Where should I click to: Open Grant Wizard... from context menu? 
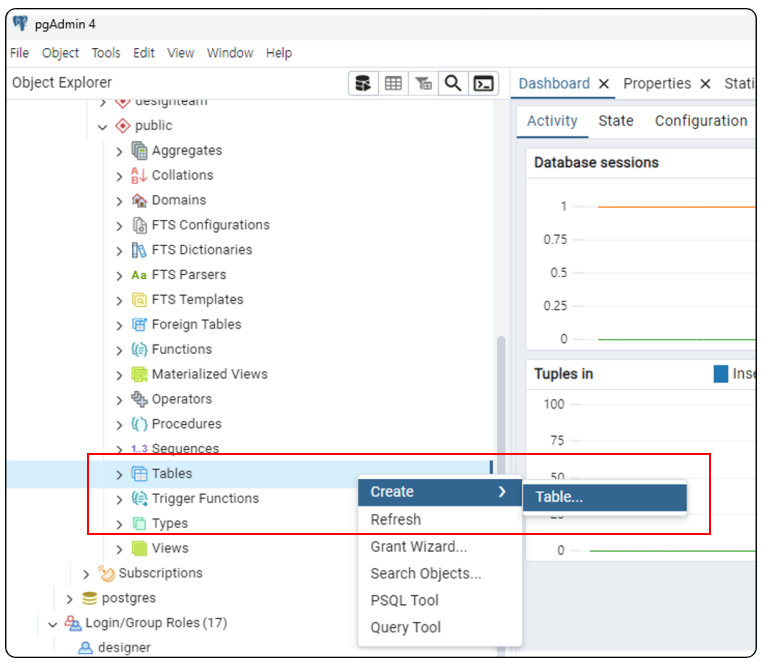tap(440, 547)
